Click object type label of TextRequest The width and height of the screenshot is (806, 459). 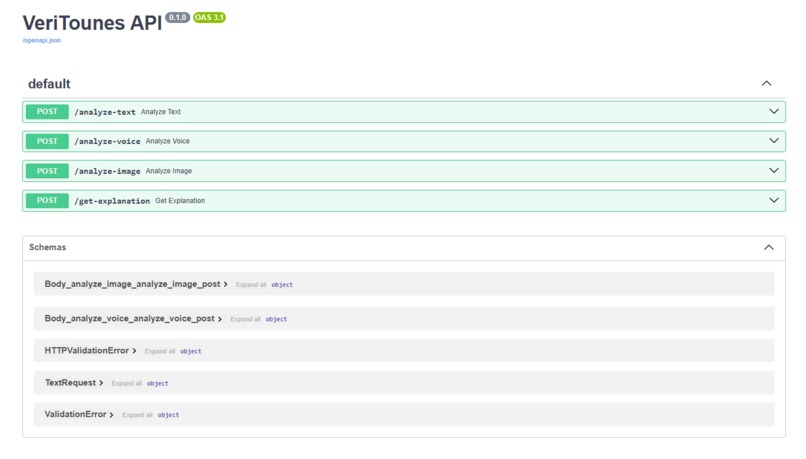[157, 383]
